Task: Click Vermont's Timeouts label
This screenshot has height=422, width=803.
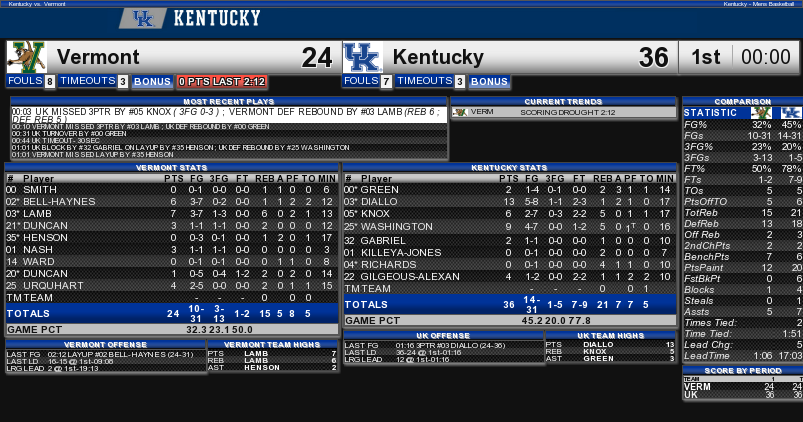Action: (x=88, y=82)
